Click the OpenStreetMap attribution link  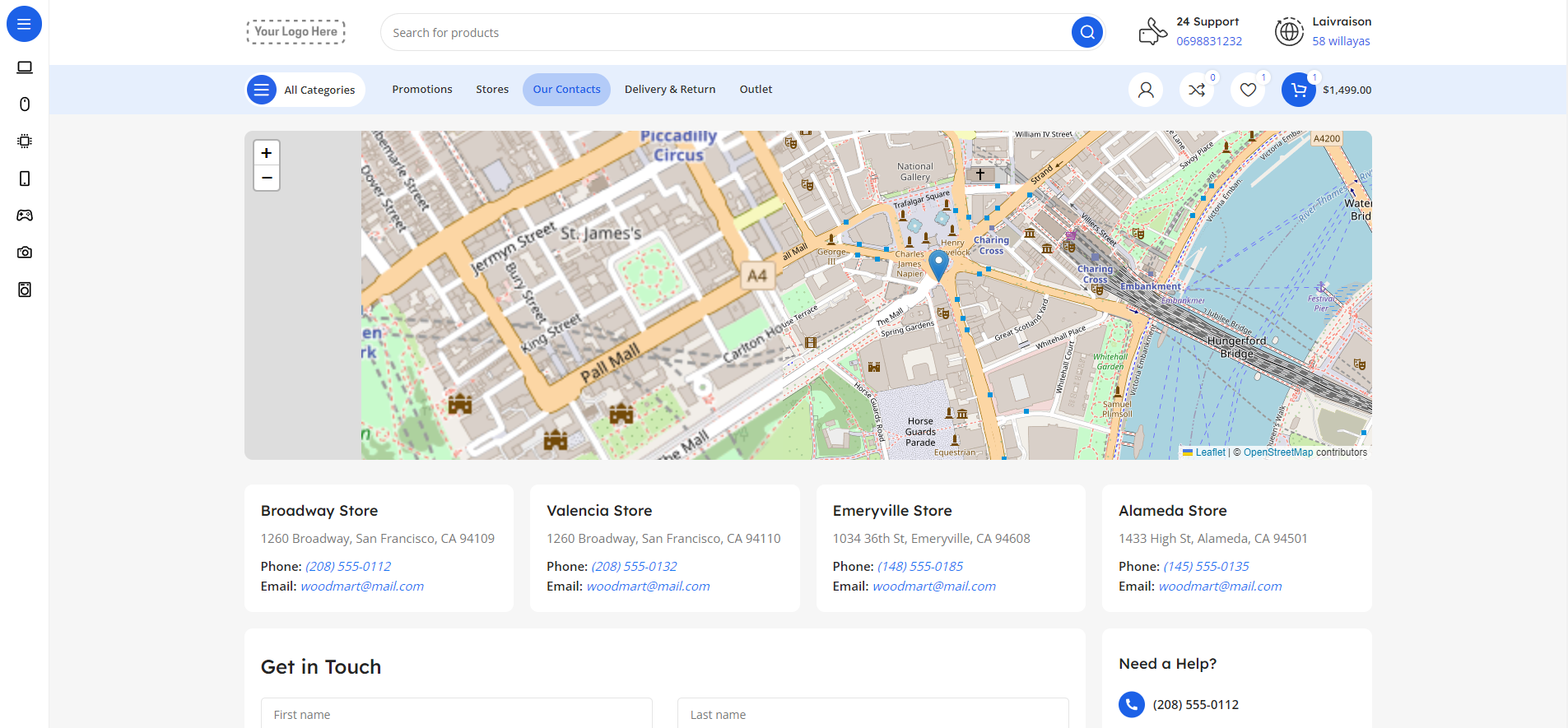[1277, 452]
